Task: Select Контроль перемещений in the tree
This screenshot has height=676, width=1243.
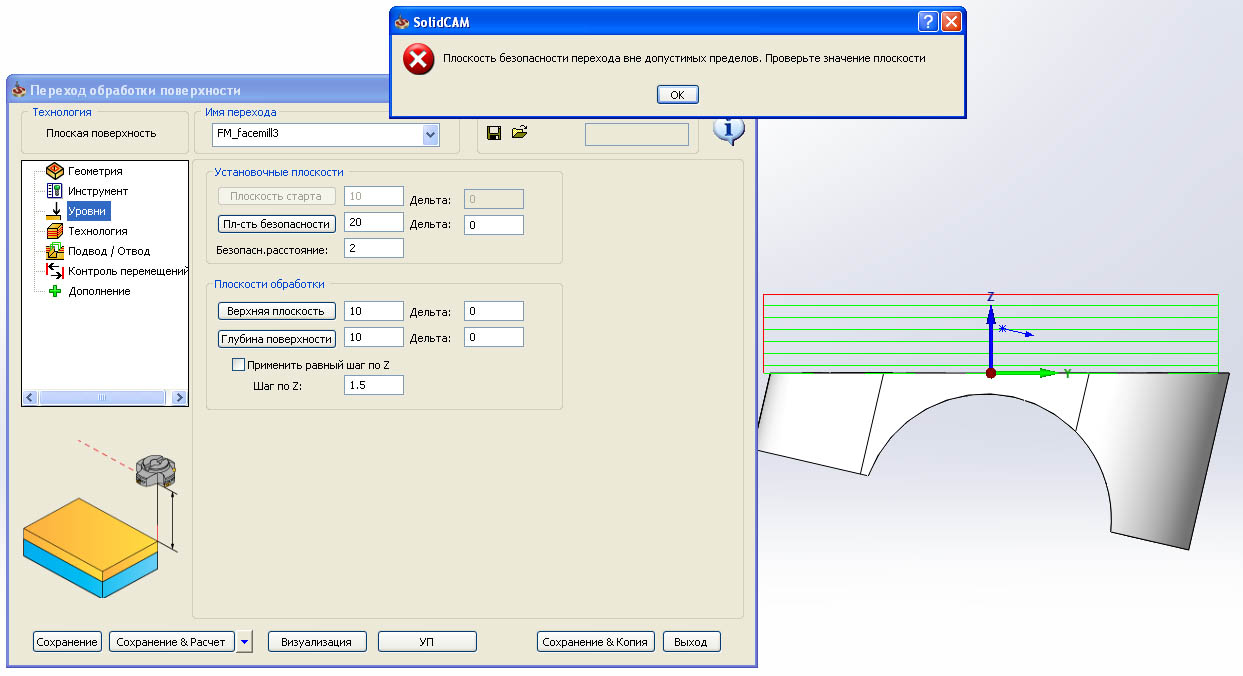Action: click(127, 271)
